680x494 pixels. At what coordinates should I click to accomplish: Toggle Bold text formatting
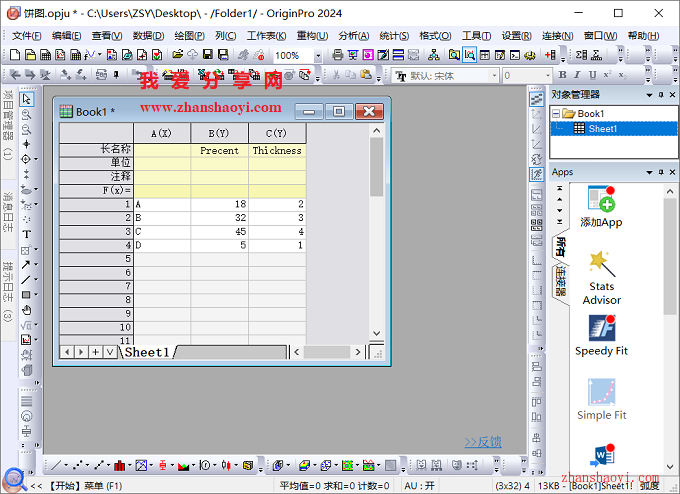[562, 75]
